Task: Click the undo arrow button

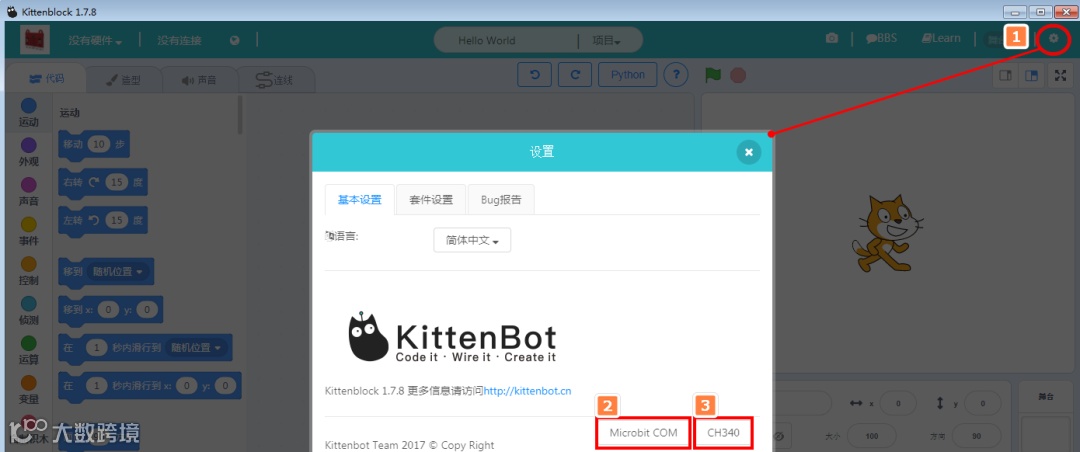Action: pyautogui.click(x=534, y=75)
